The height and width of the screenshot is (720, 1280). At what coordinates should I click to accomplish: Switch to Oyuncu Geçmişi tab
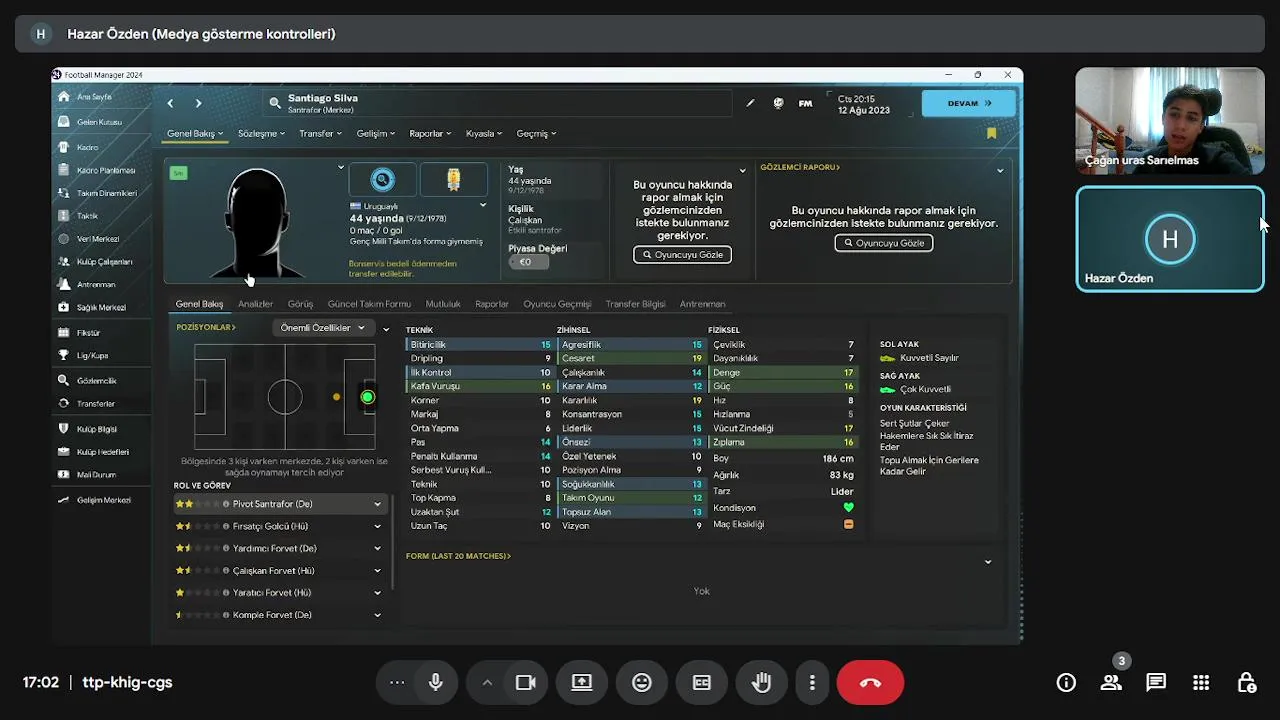point(557,304)
